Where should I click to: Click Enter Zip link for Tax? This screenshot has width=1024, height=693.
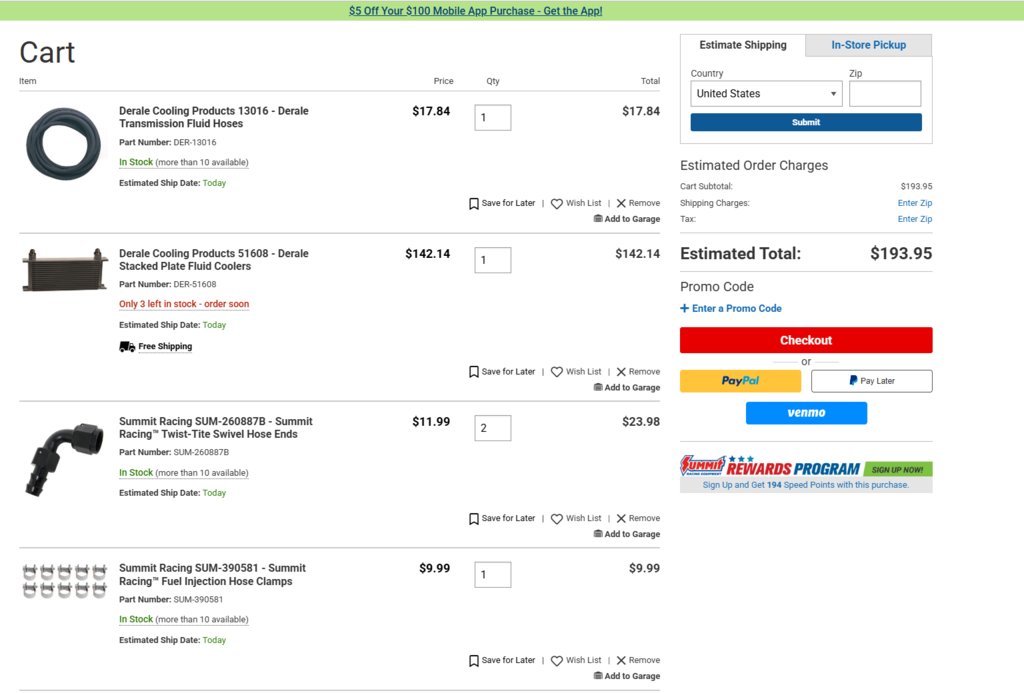coord(914,219)
